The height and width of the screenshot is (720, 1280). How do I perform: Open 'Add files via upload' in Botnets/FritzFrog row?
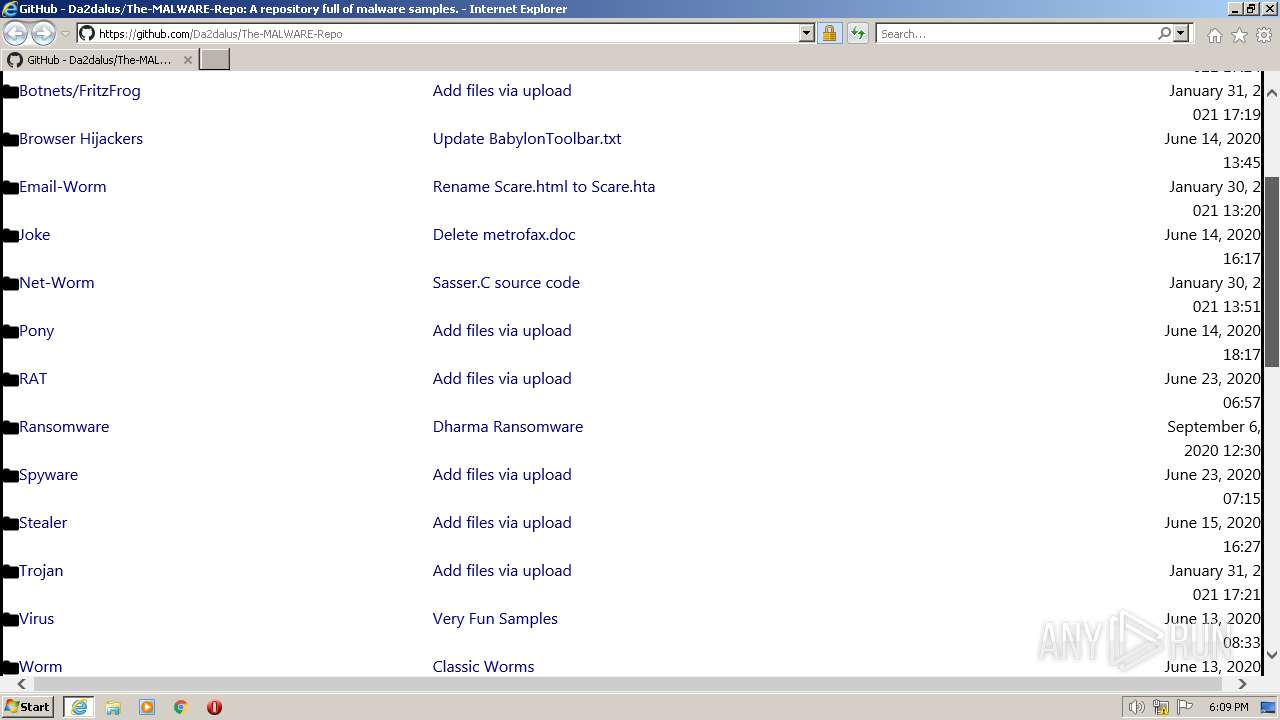(x=502, y=90)
